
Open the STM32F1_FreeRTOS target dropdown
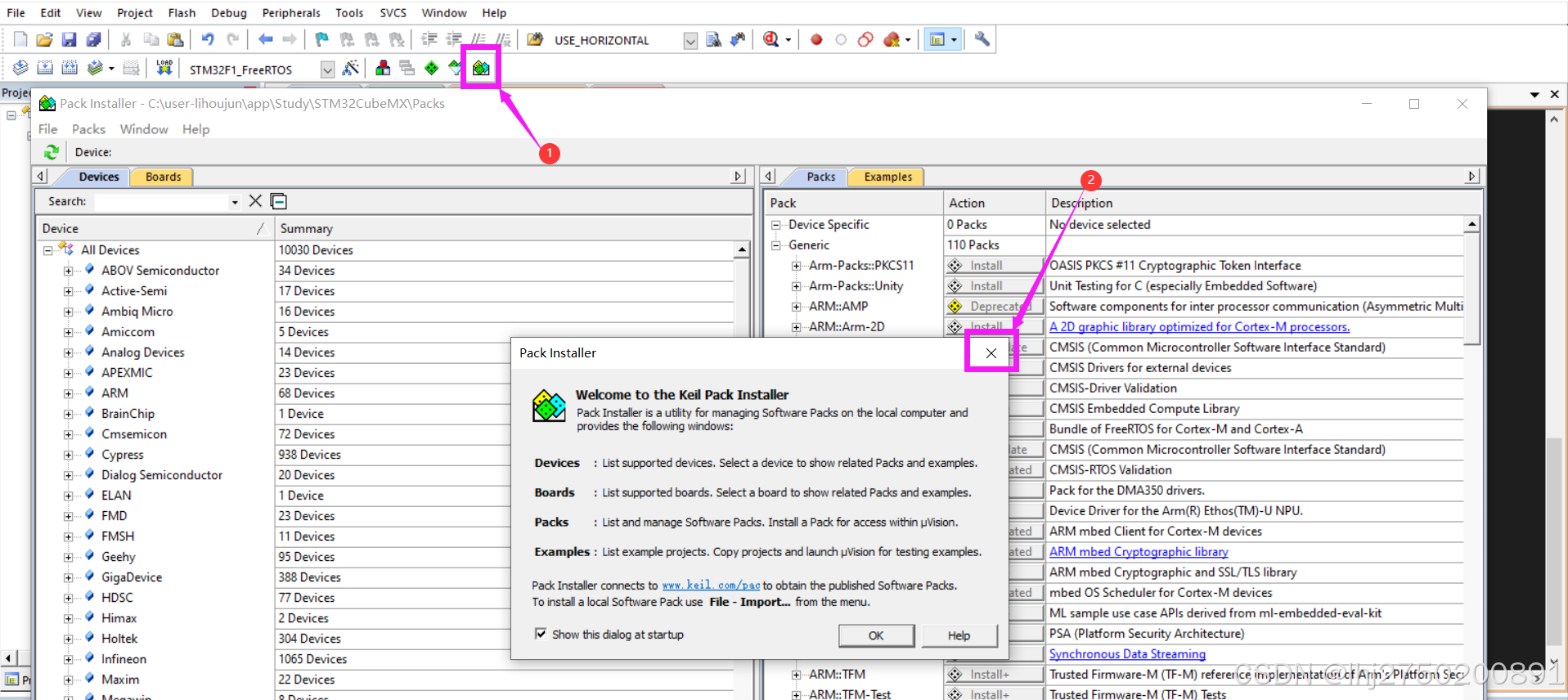327,70
